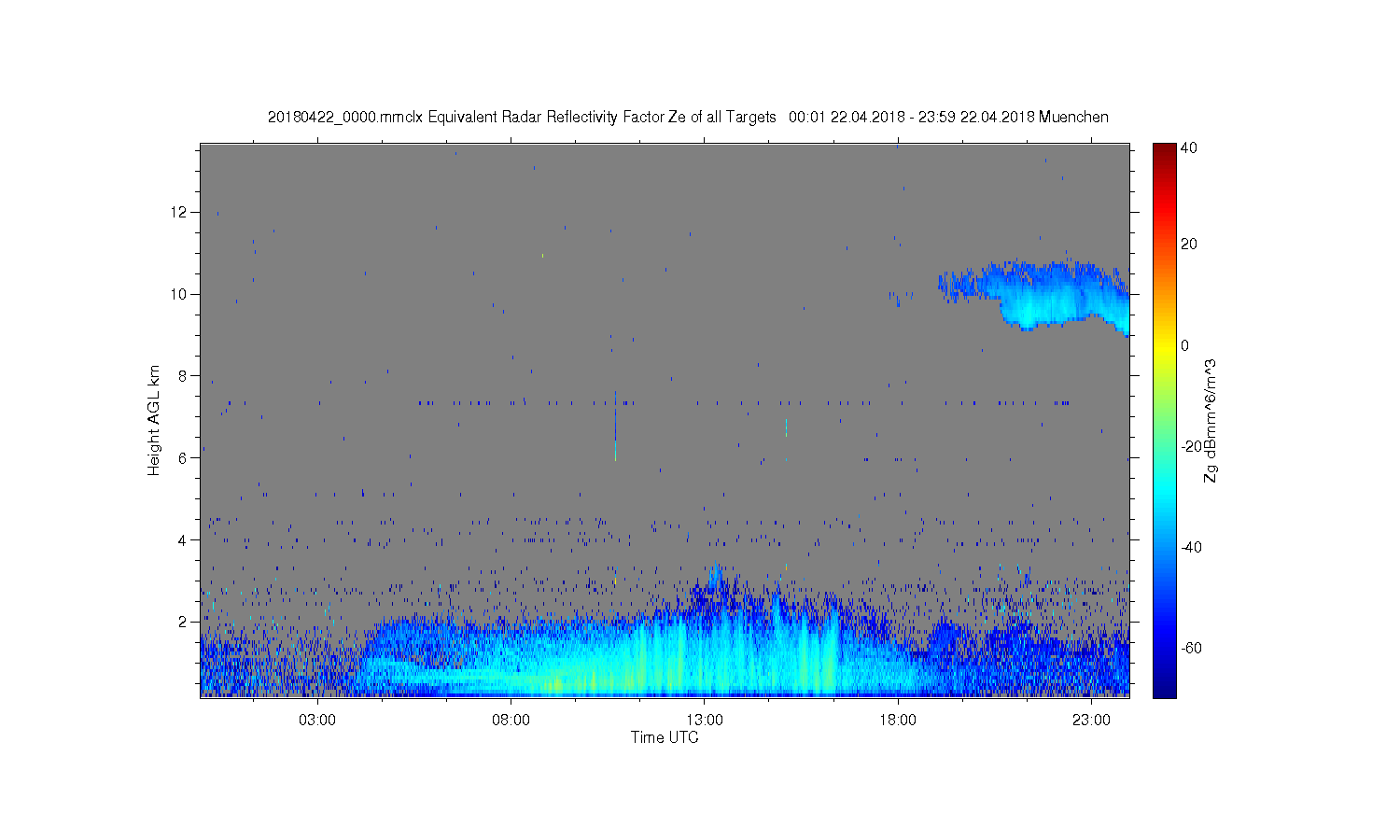Click the '03:00' time tick label
Viewport: 1400px width, 840px height.
coord(317,720)
